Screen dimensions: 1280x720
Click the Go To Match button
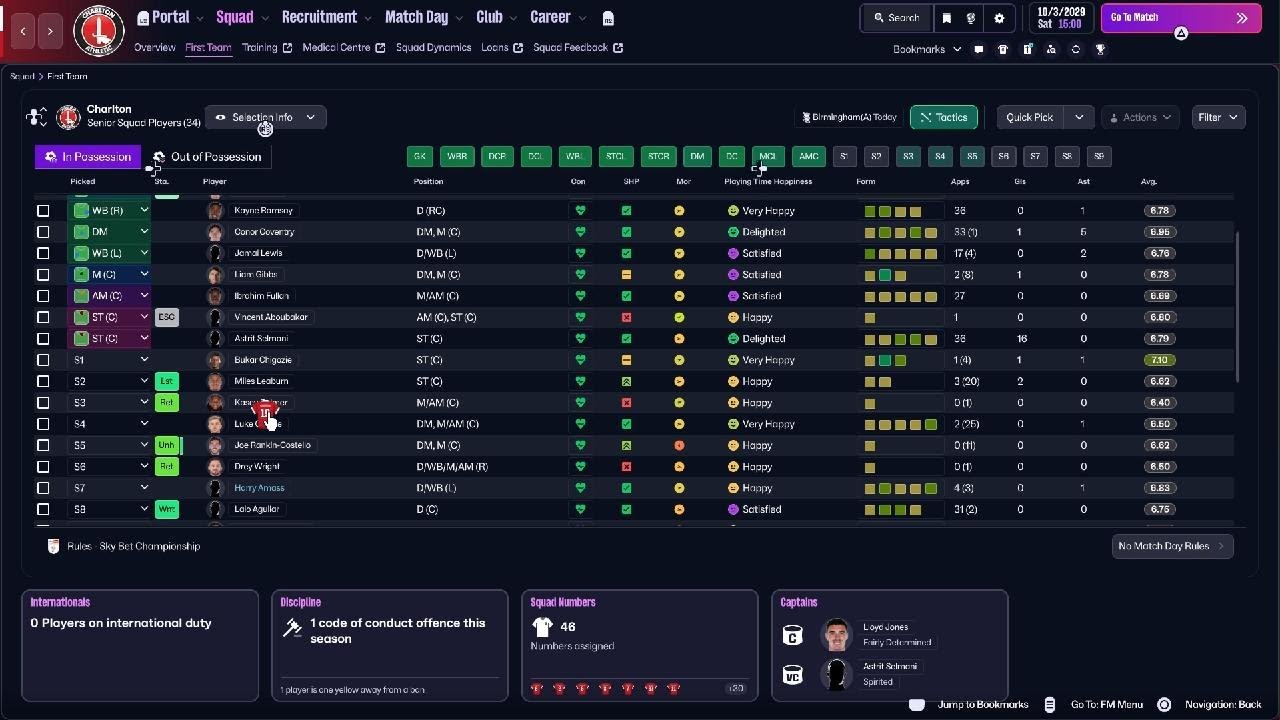(1181, 18)
